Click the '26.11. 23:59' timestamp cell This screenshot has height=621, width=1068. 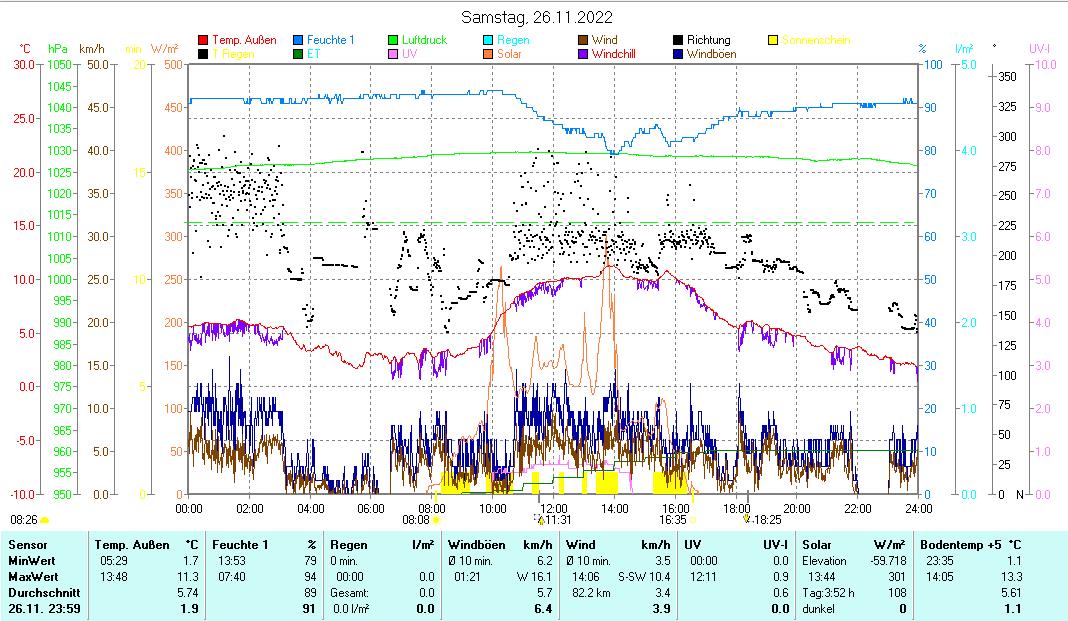(44, 609)
